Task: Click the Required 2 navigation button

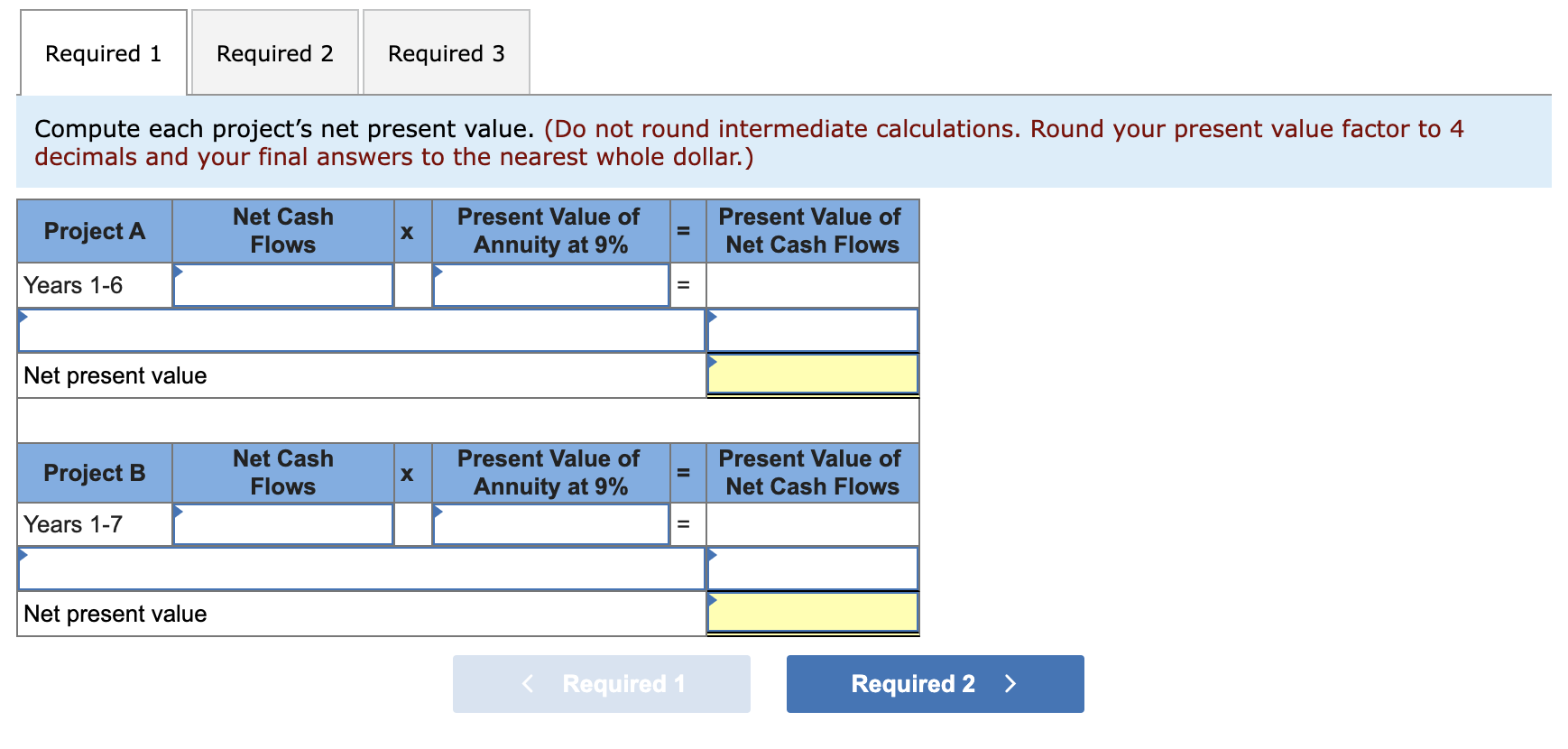Action: tap(934, 684)
